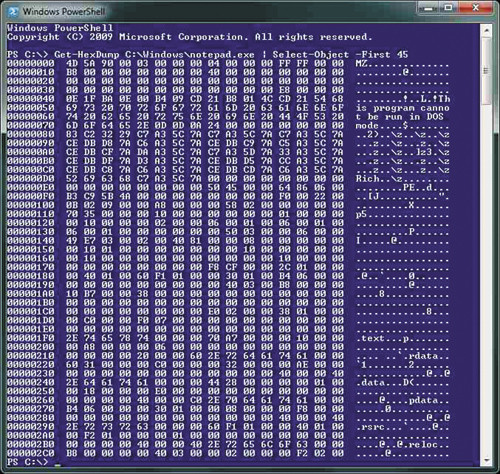Click the 'p5' ASCII text in row 00000110
Screen dimensions: 500x474
[361, 214]
